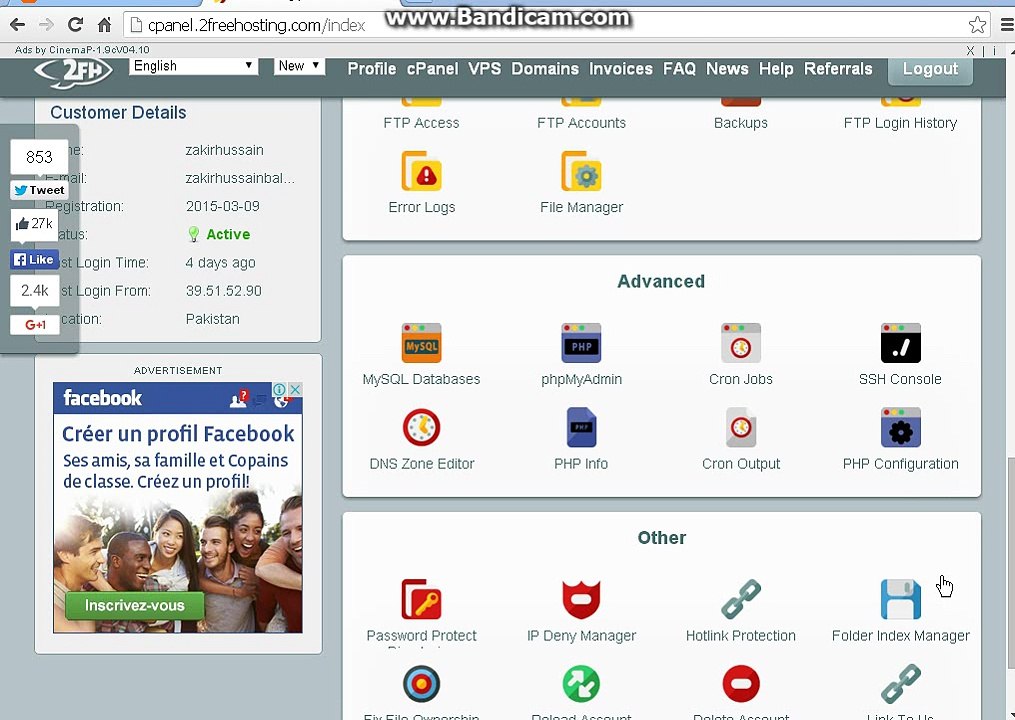Open Folder Index Manager
Screen dimensions: 1015x720
pyautogui.click(x=900, y=600)
